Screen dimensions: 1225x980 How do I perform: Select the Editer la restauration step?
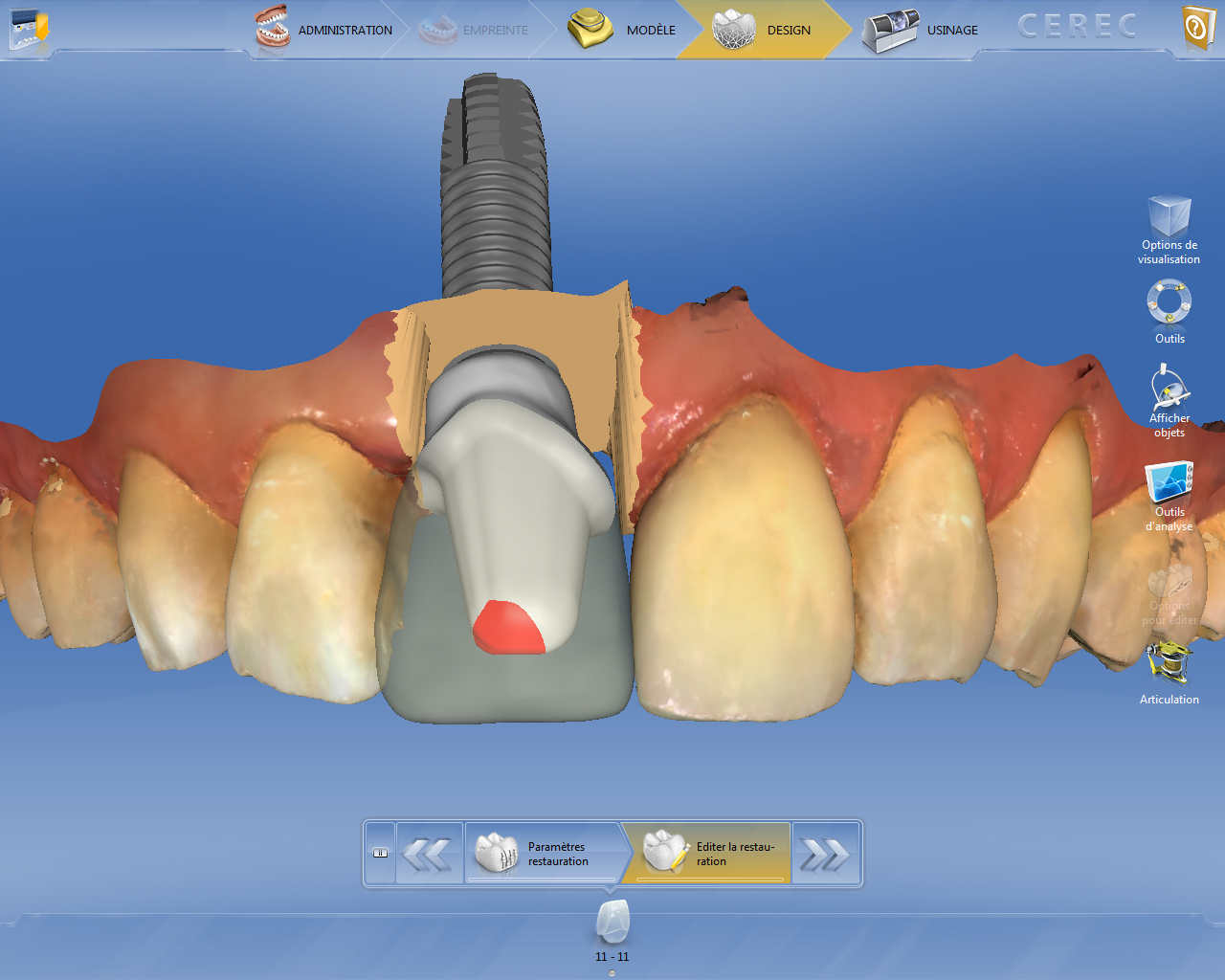708,854
